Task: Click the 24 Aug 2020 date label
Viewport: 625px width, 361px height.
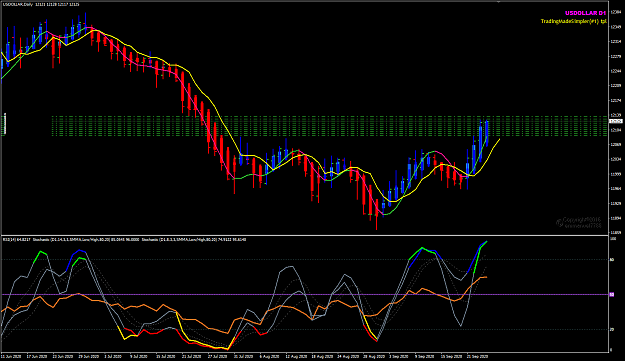Action: 348,356
